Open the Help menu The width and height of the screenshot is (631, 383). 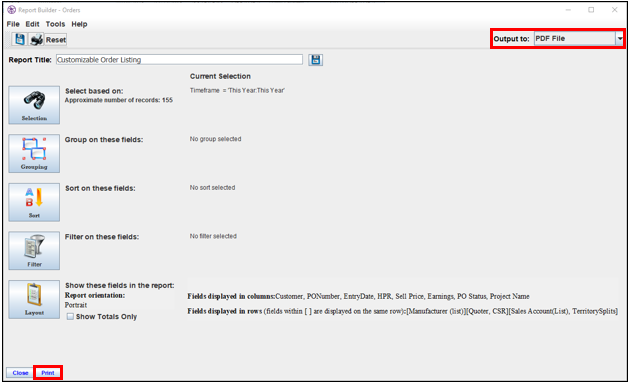(x=79, y=24)
